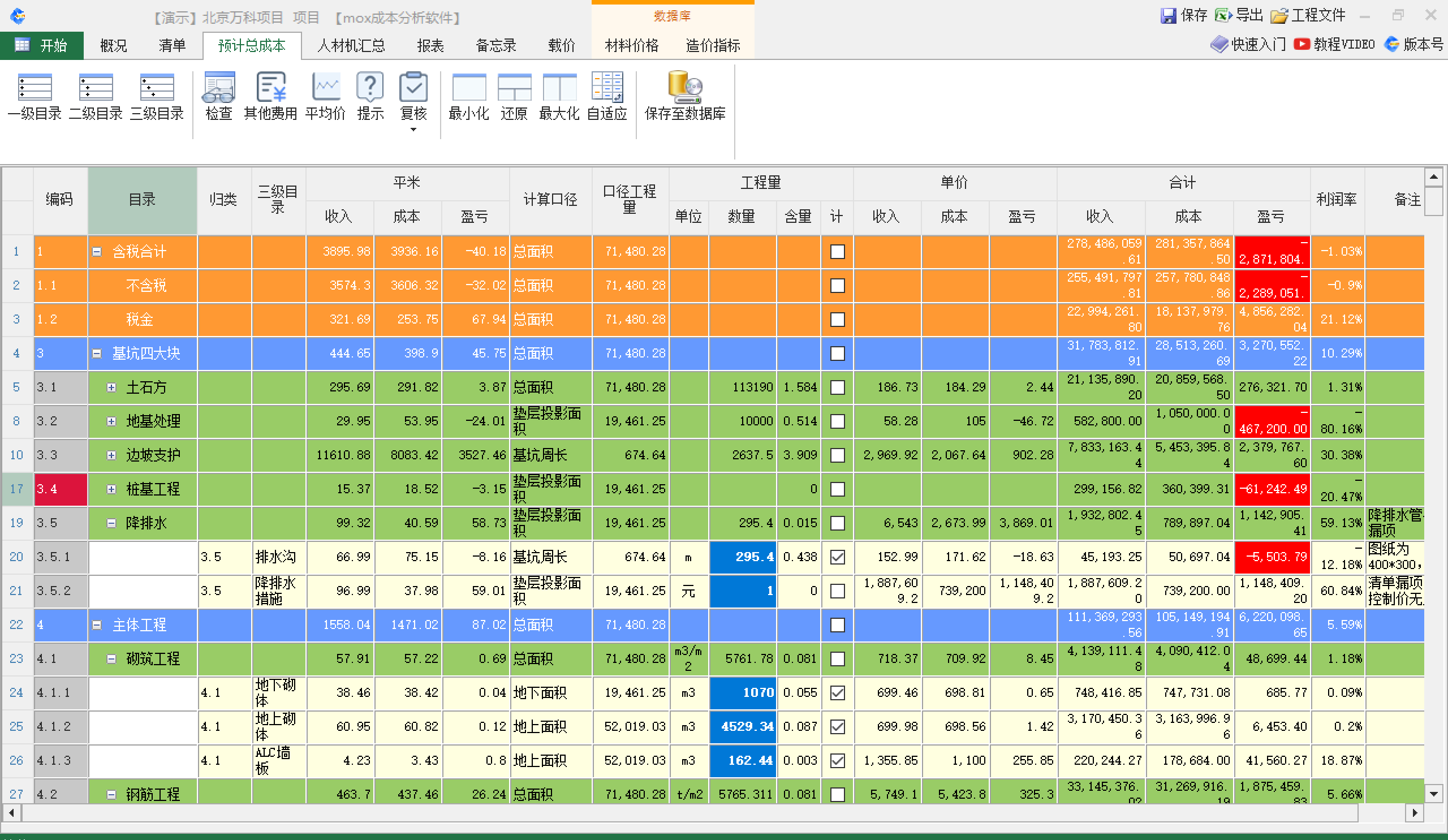Image resolution: width=1448 pixels, height=840 pixels.
Task: Click the 复核 review icon
Action: point(413,87)
